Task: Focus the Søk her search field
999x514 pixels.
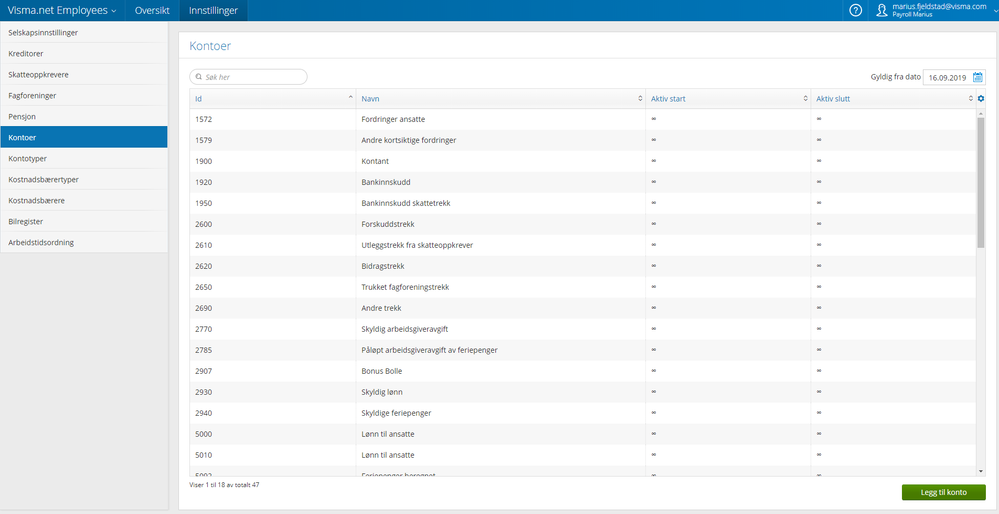Action: pyautogui.click(x=253, y=77)
